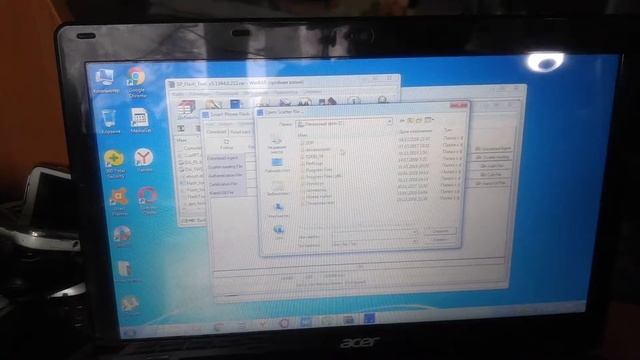Open the Yandex browser desktop shortcut
This screenshot has height=360, width=640.
pos(144,160)
